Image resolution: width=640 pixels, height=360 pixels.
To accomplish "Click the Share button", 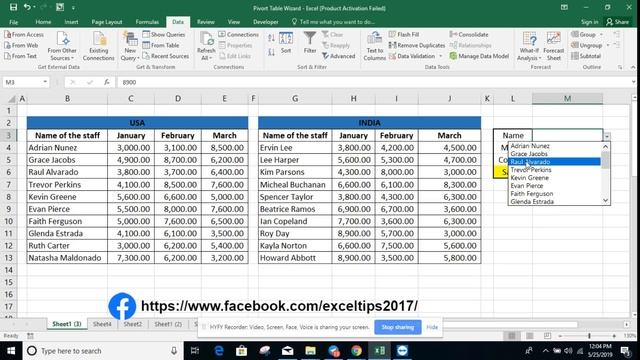I will click(x=618, y=22).
